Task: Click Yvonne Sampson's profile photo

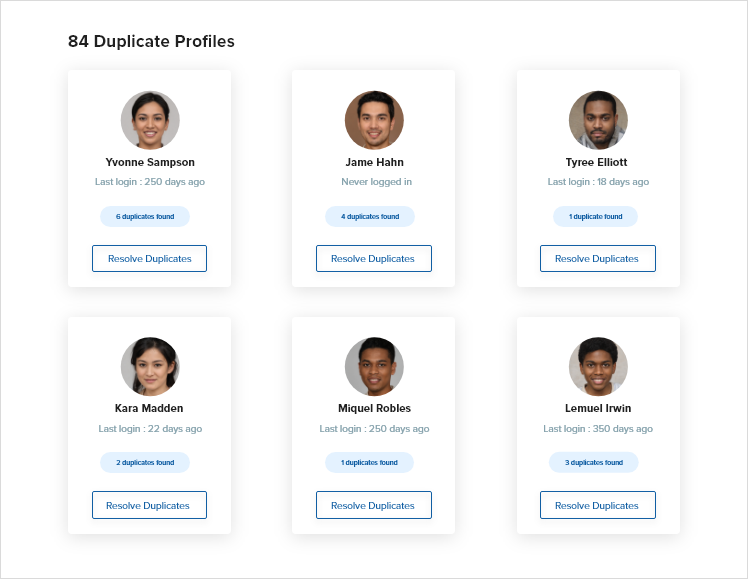Action: [150, 120]
